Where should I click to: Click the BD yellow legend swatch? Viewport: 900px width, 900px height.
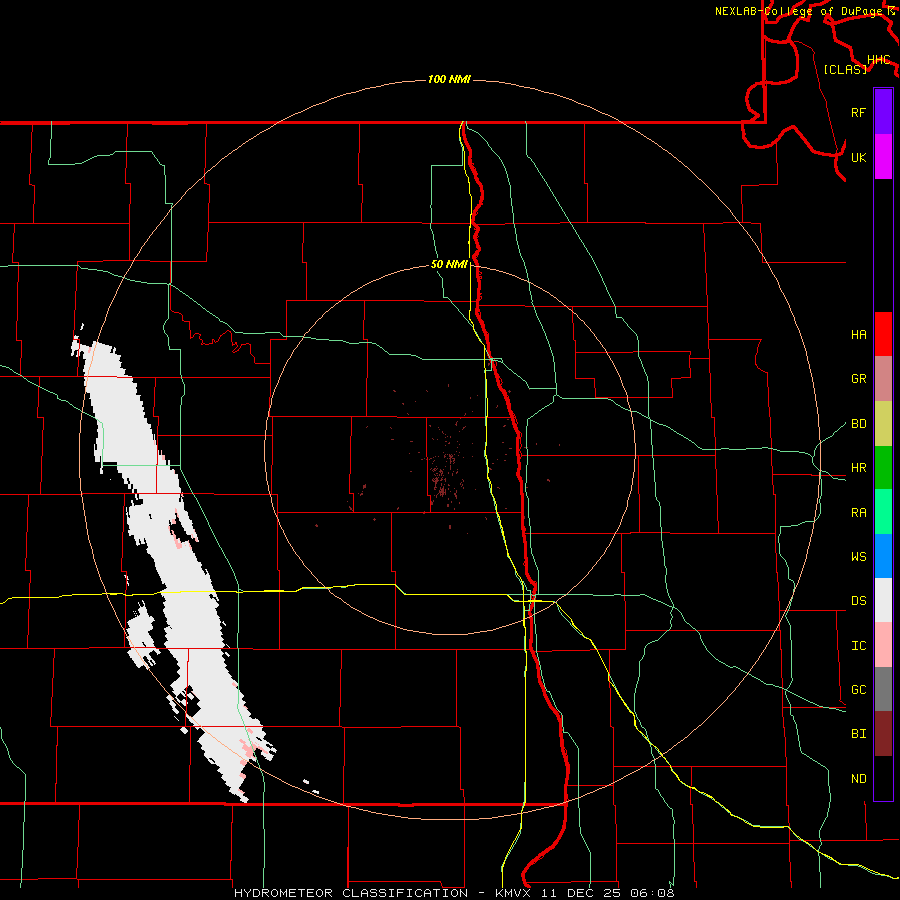click(x=883, y=424)
